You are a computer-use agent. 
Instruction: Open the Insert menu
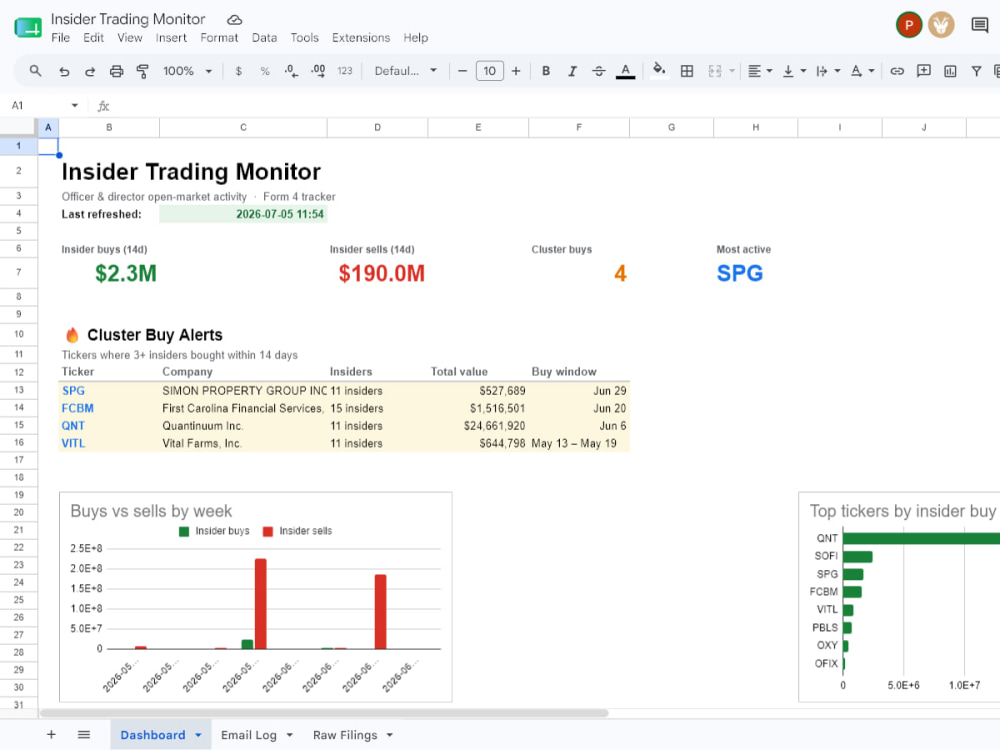172,38
